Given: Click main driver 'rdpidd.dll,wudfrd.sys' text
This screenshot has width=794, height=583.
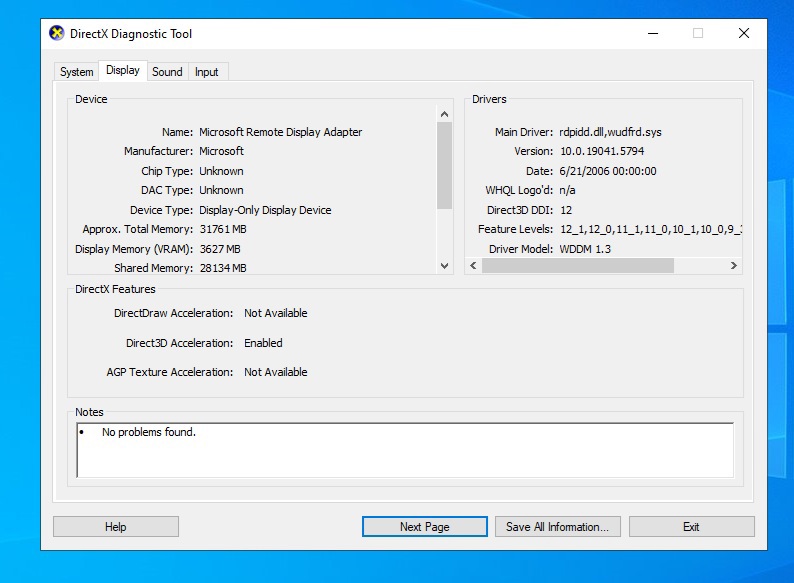Looking at the screenshot, I should click(x=610, y=132).
